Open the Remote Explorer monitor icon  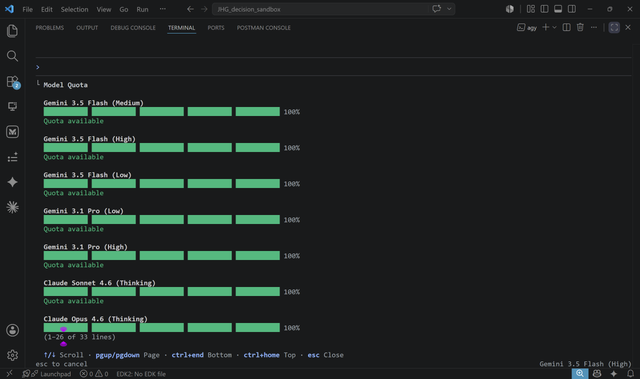(x=12, y=106)
